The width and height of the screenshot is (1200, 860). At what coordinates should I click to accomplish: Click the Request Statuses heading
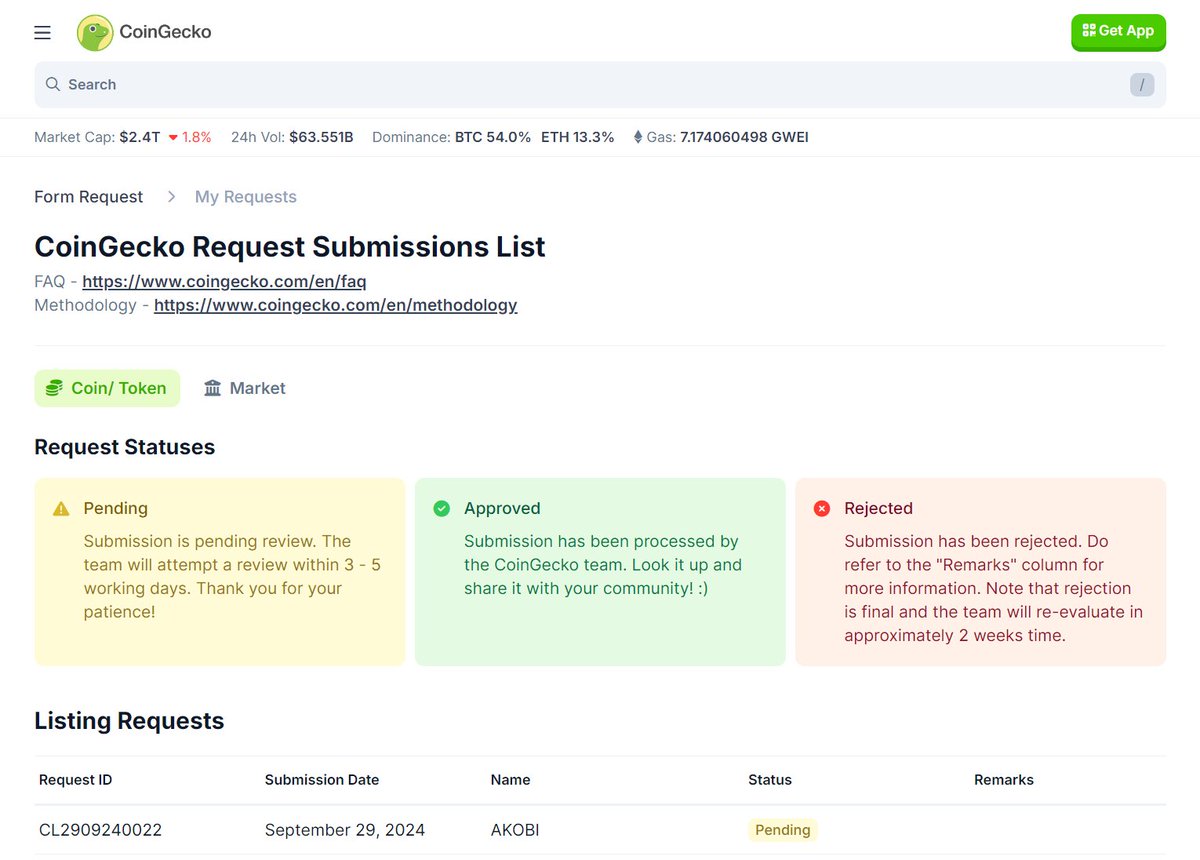click(x=125, y=447)
